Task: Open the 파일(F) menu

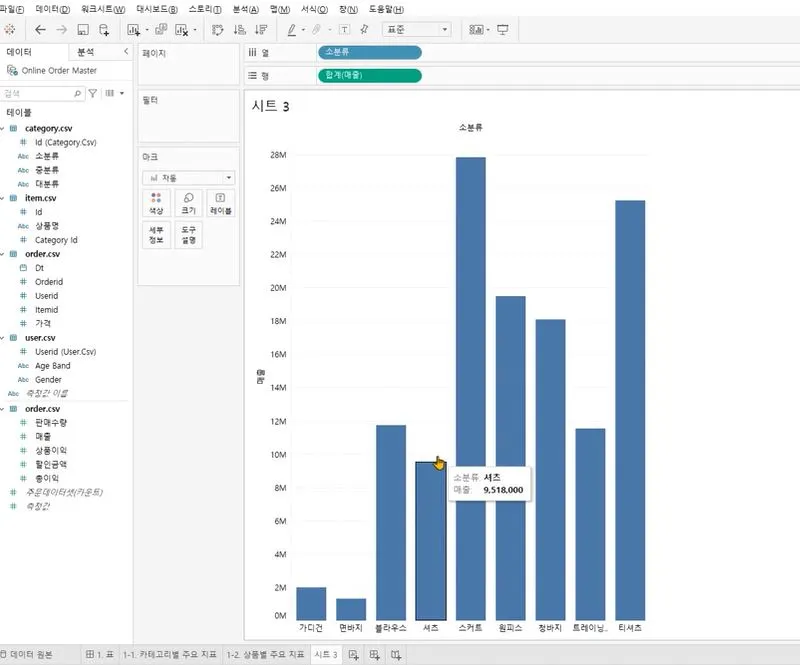Action: [11, 9]
